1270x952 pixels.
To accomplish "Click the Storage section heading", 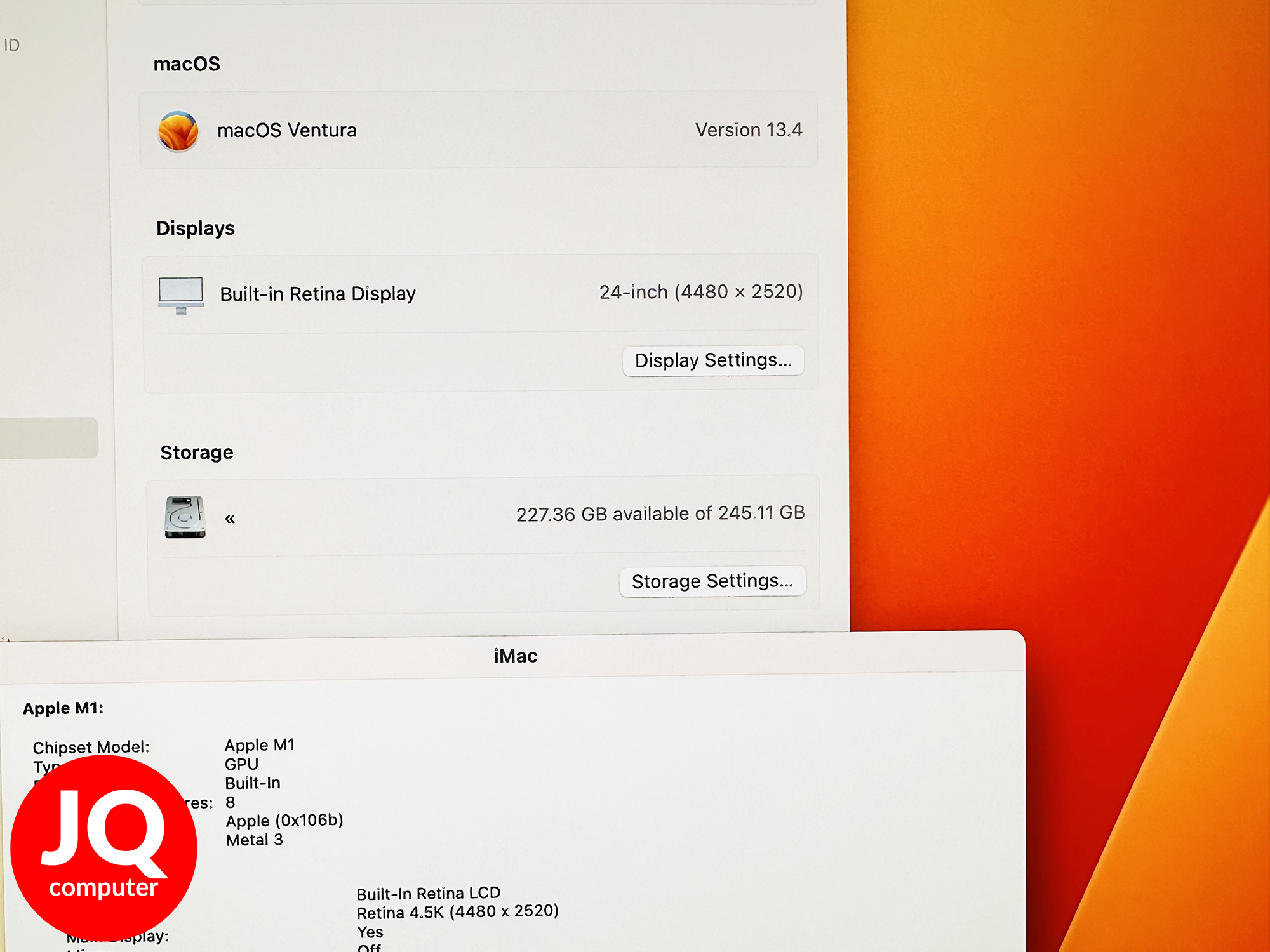I will (x=197, y=453).
